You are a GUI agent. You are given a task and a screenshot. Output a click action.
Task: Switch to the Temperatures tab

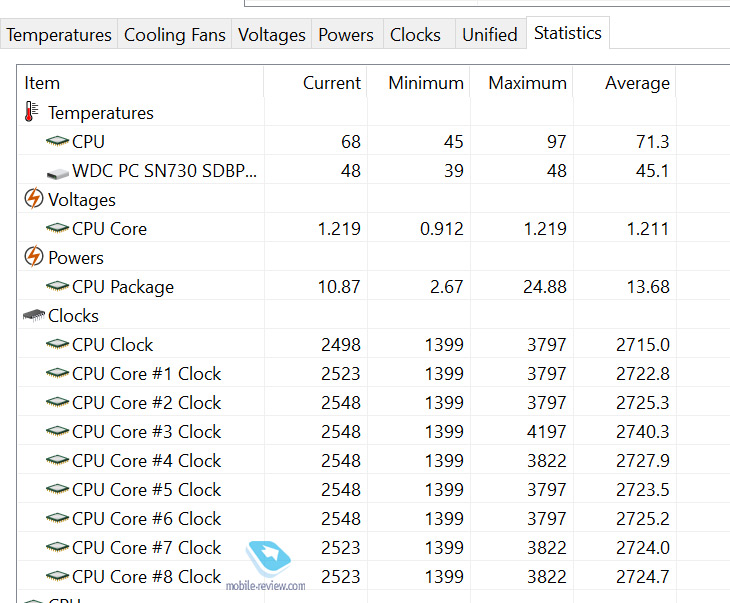pyautogui.click(x=59, y=35)
